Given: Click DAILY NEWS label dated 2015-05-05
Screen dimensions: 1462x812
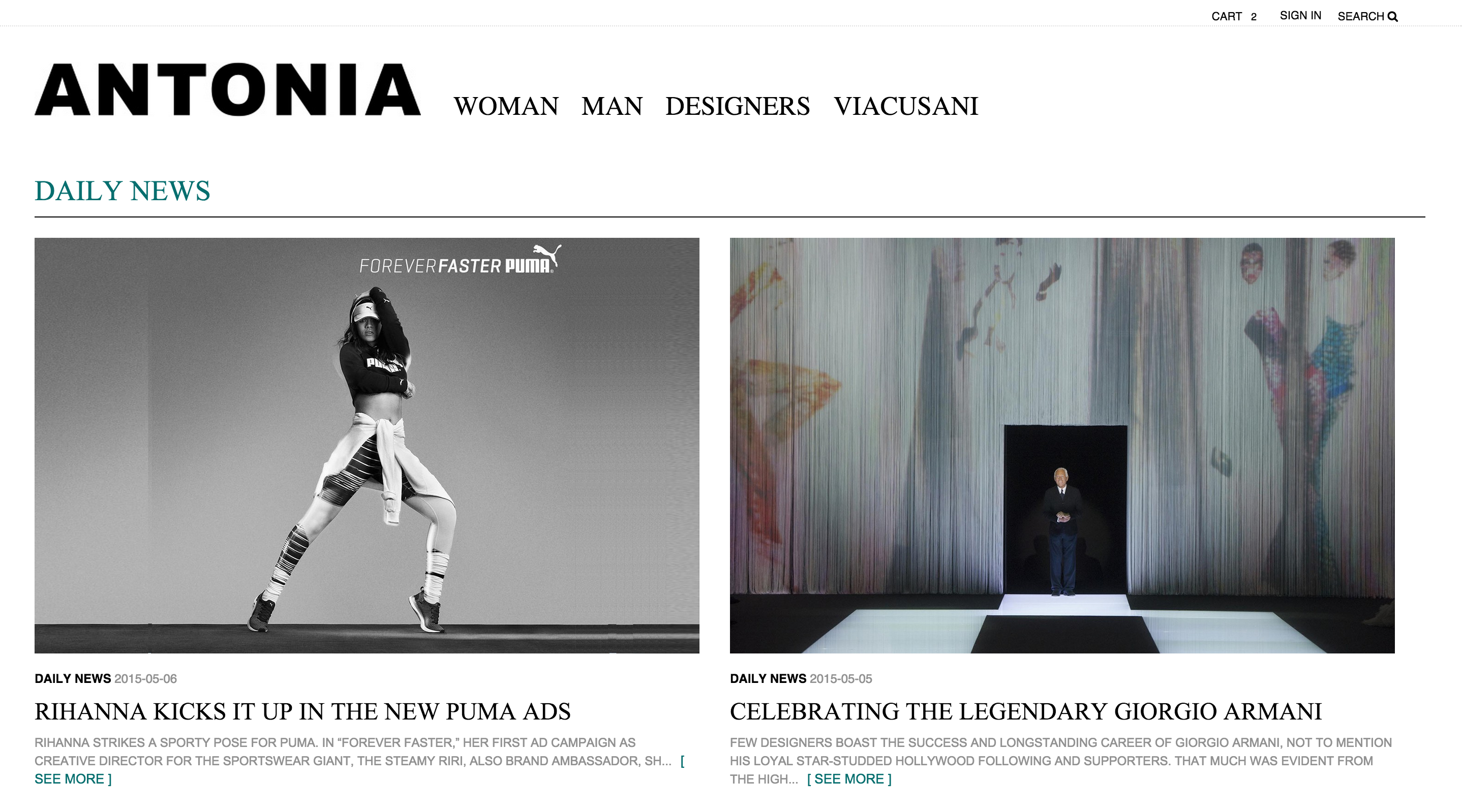Looking at the screenshot, I should [768, 679].
